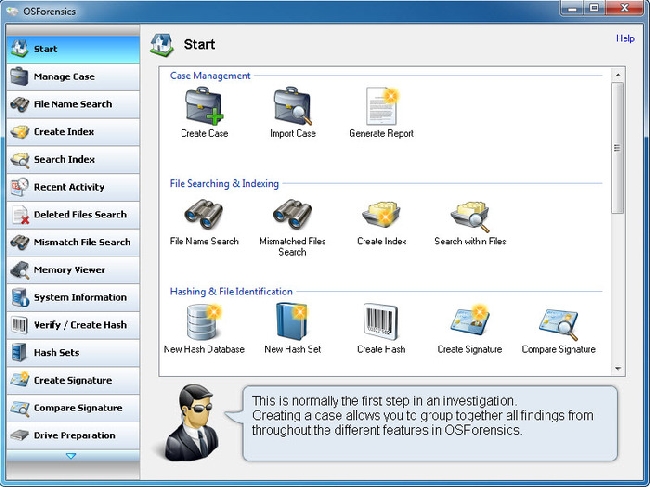Go to Deleted Files Search sidebar button
650x487 pixels.
pyautogui.click(x=70, y=215)
